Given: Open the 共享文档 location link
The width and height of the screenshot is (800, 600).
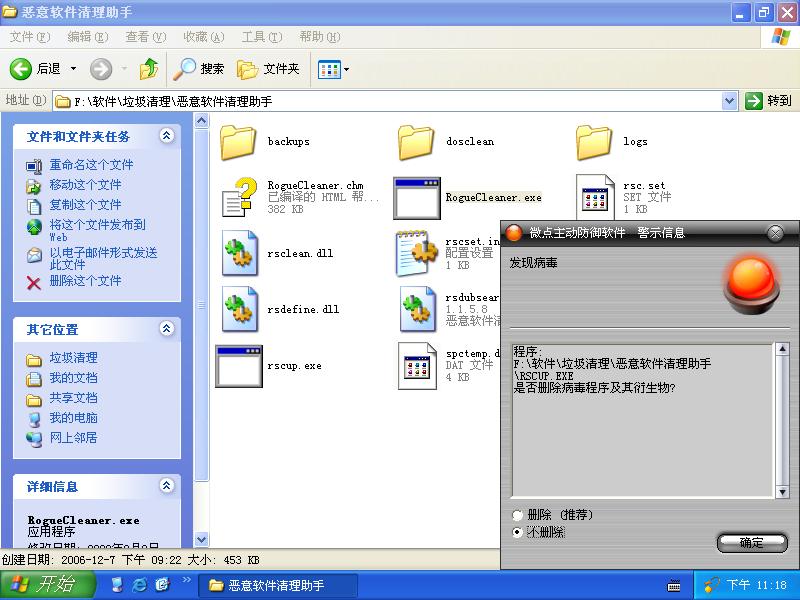Looking at the screenshot, I should (73, 397).
